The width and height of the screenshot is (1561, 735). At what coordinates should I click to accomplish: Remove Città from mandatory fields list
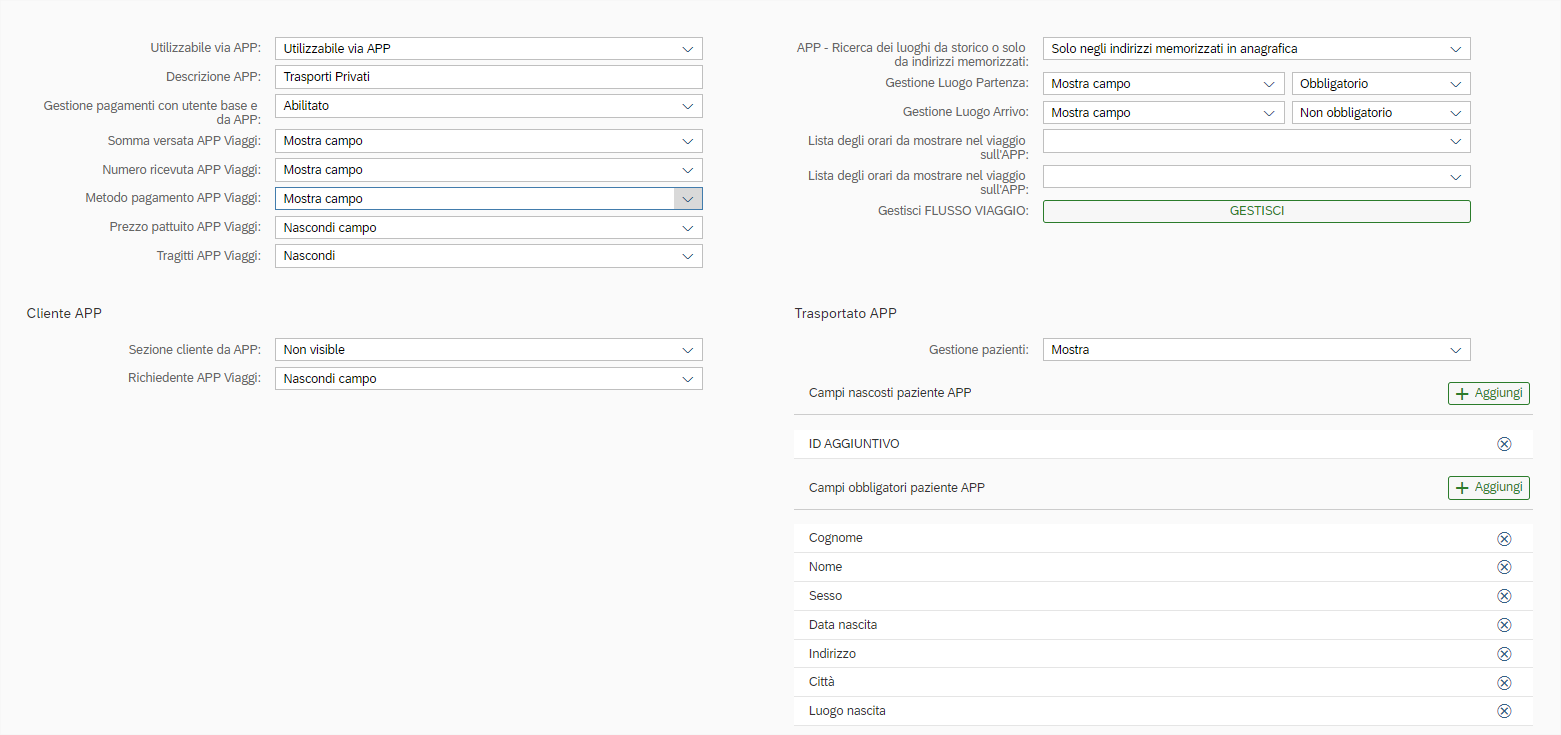1503,683
